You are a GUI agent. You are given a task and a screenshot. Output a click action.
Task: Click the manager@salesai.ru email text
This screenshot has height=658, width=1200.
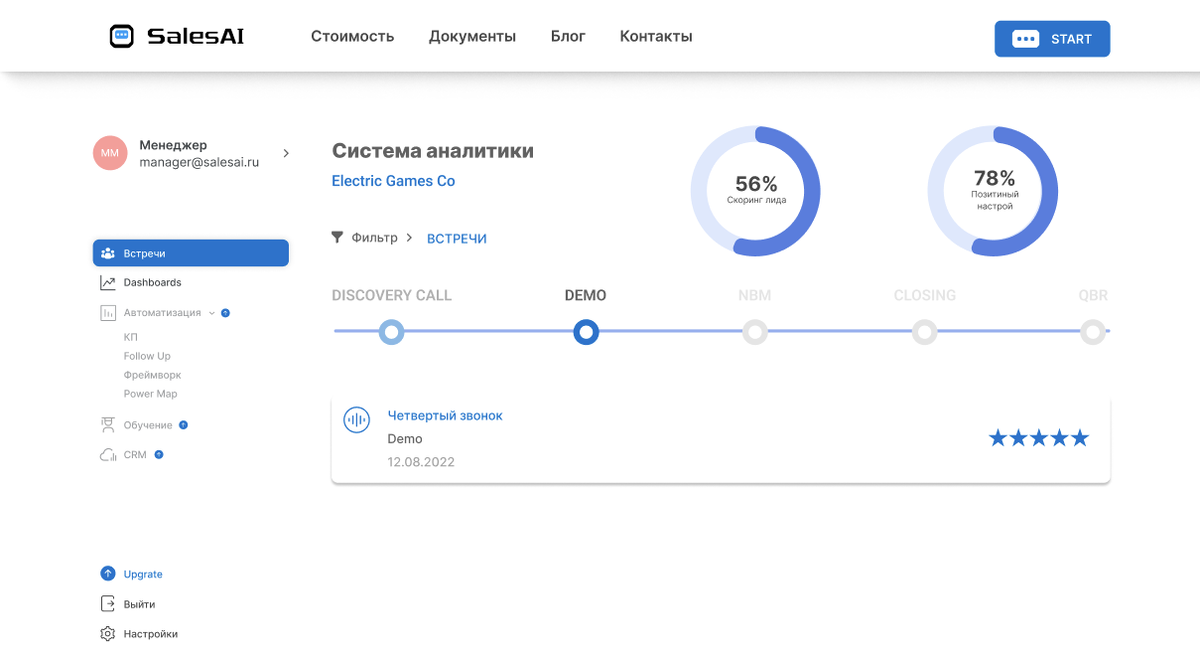pyautogui.click(x=199, y=162)
